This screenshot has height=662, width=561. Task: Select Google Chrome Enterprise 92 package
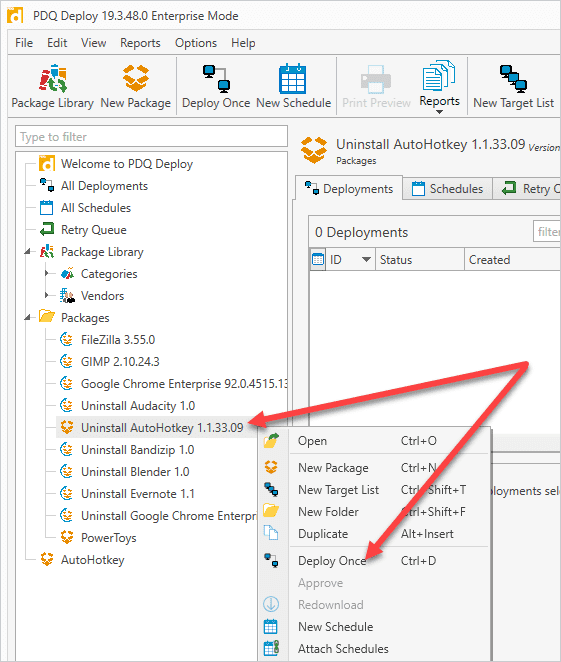pos(184,383)
